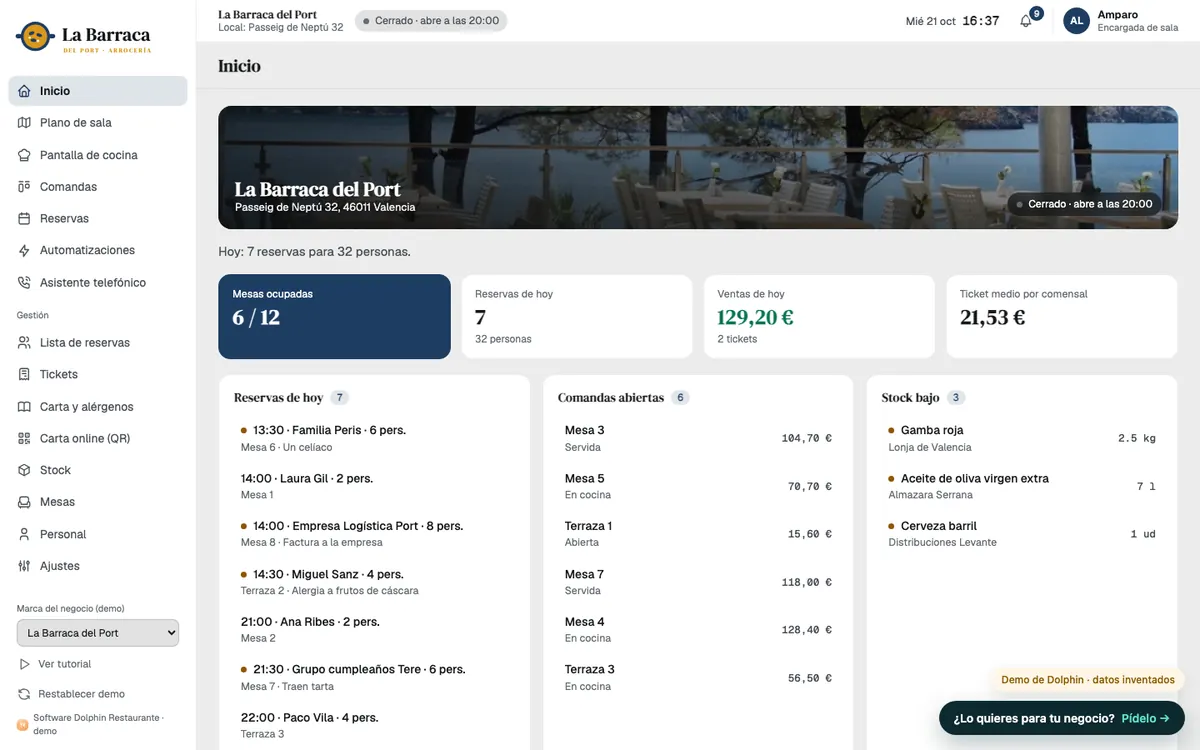
Task: Click the calendar icon for Reservas
Action: click(24, 219)
